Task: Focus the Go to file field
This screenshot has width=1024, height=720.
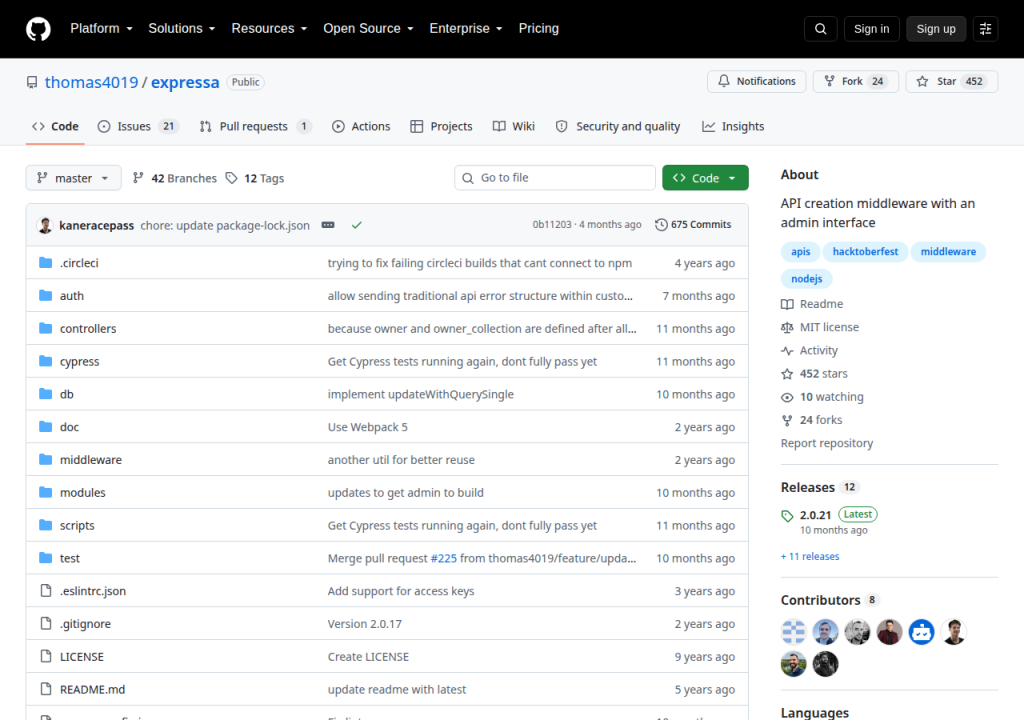Action: pyautogui.click(x=555, y=178)
